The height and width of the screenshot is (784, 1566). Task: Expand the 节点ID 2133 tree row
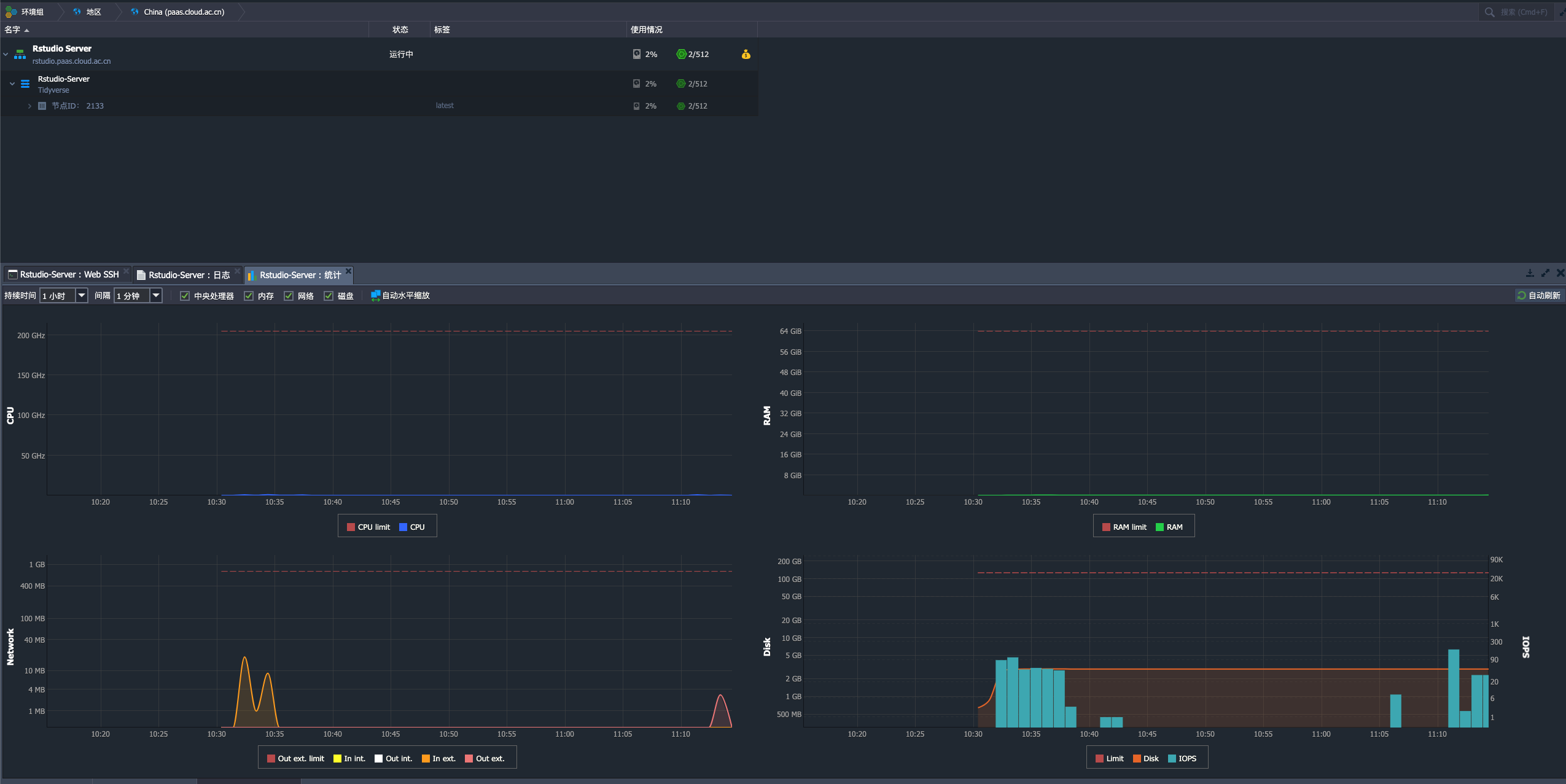pyautogui.click(x=29, y=106)
